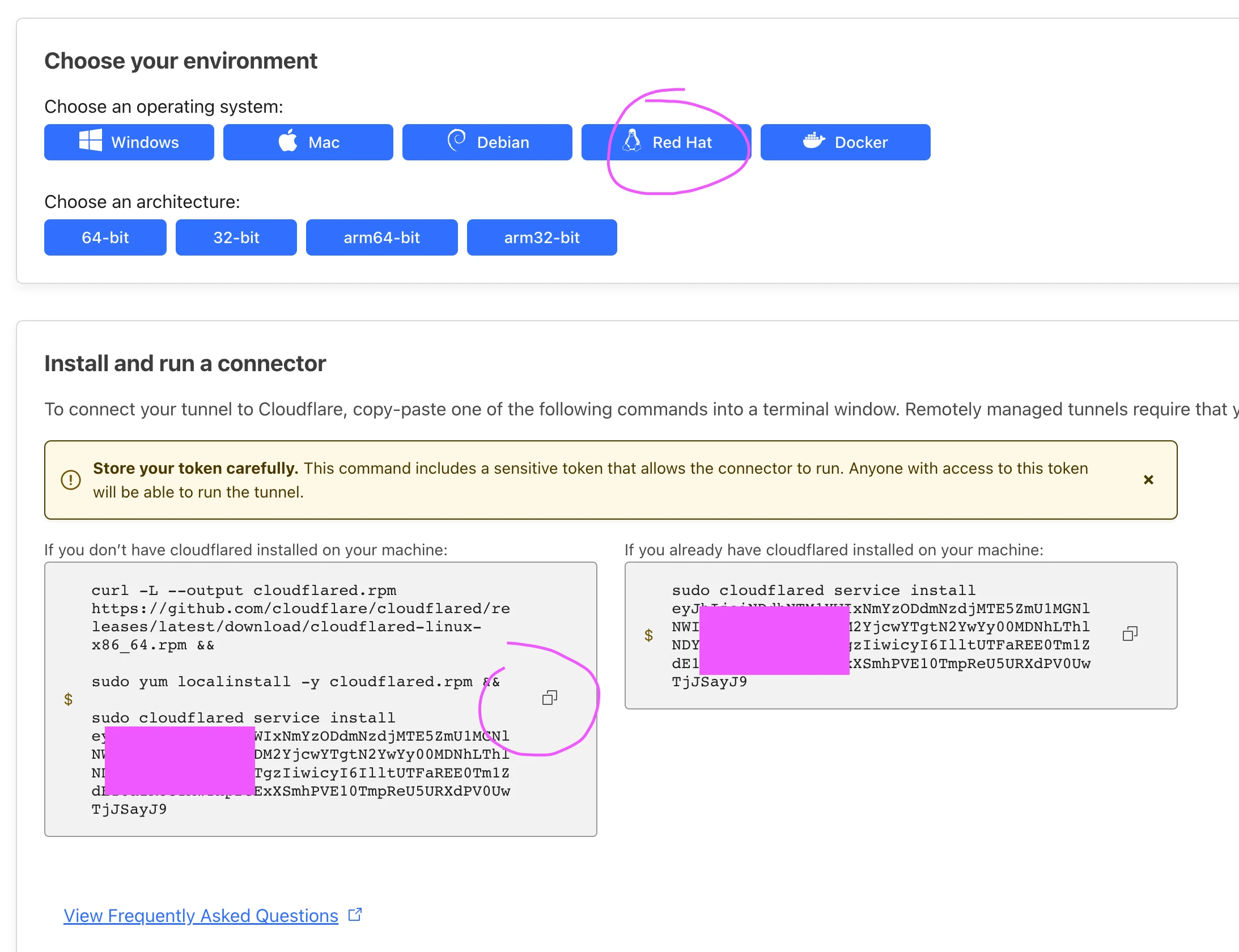Click the 'Install and run a connector' heading
Screen dimensions: 1239x952
coord(185,364)
